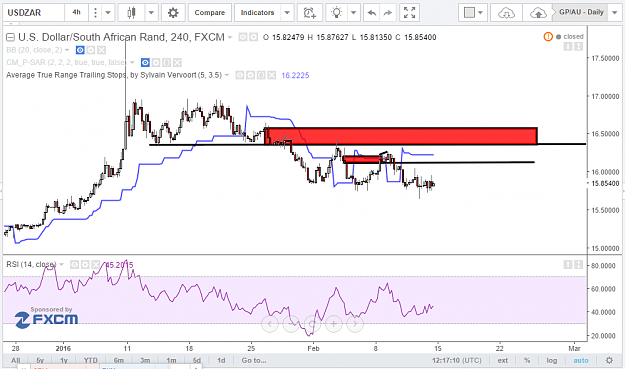Hide the RSI indicator eye
Viewport: 625px width, 369px height.
point(75,265)
